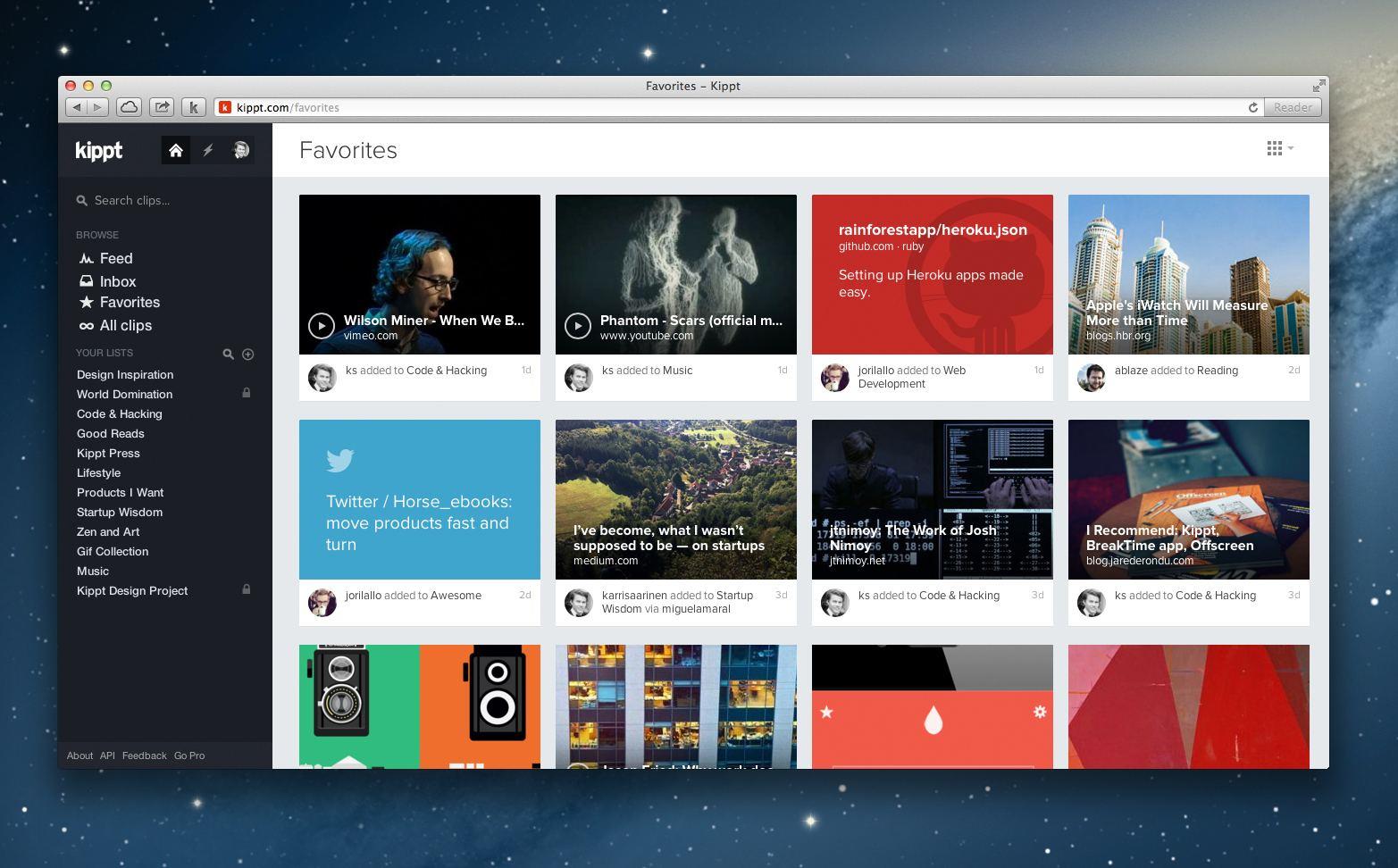Viewport: 1398px width, 868px height.
Task: Open the rainforestapp/heroku.json red card
Action: [932, 275]
